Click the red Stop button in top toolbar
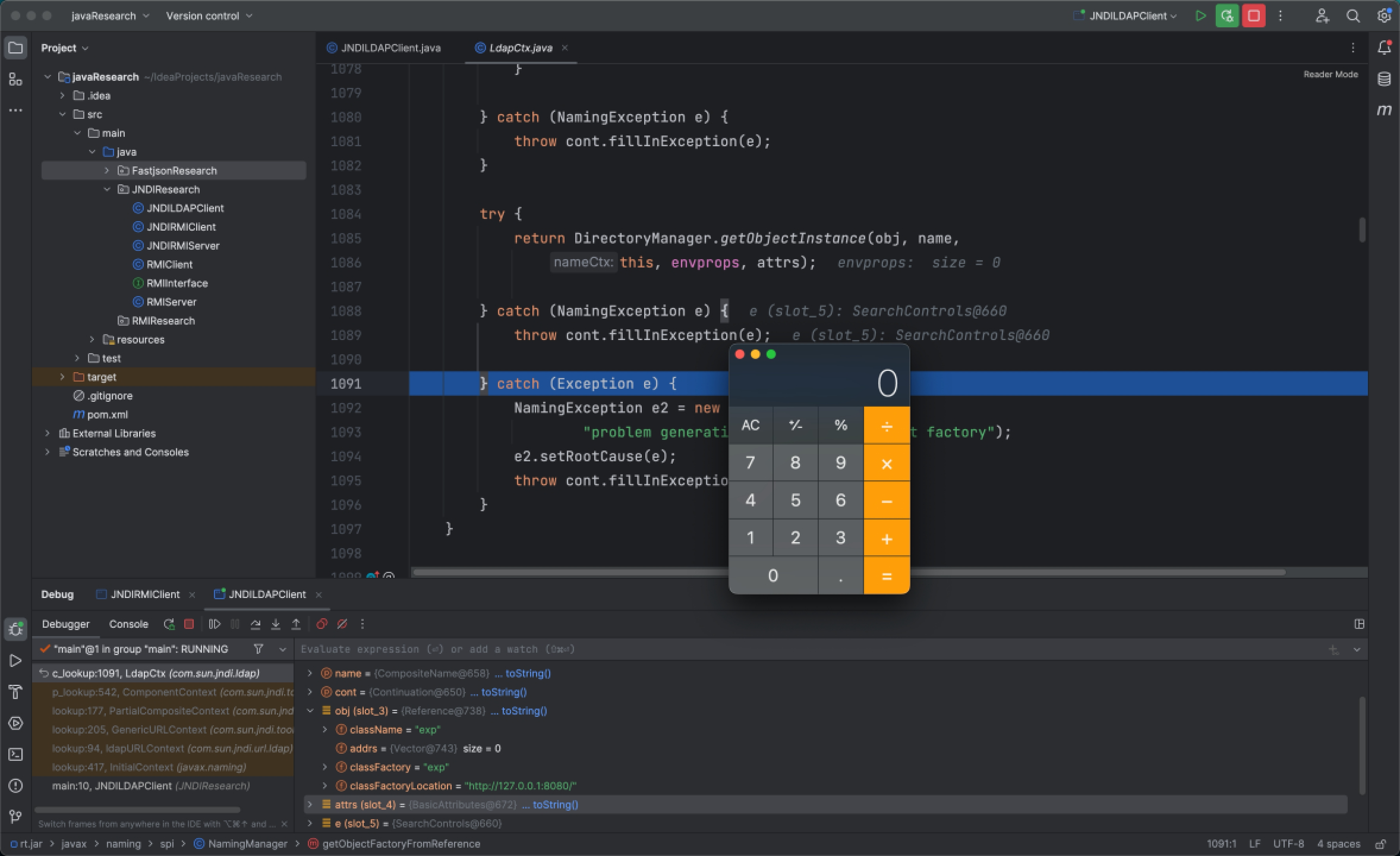This screenshot has width=1400, height=856. tap(1254, 16)
